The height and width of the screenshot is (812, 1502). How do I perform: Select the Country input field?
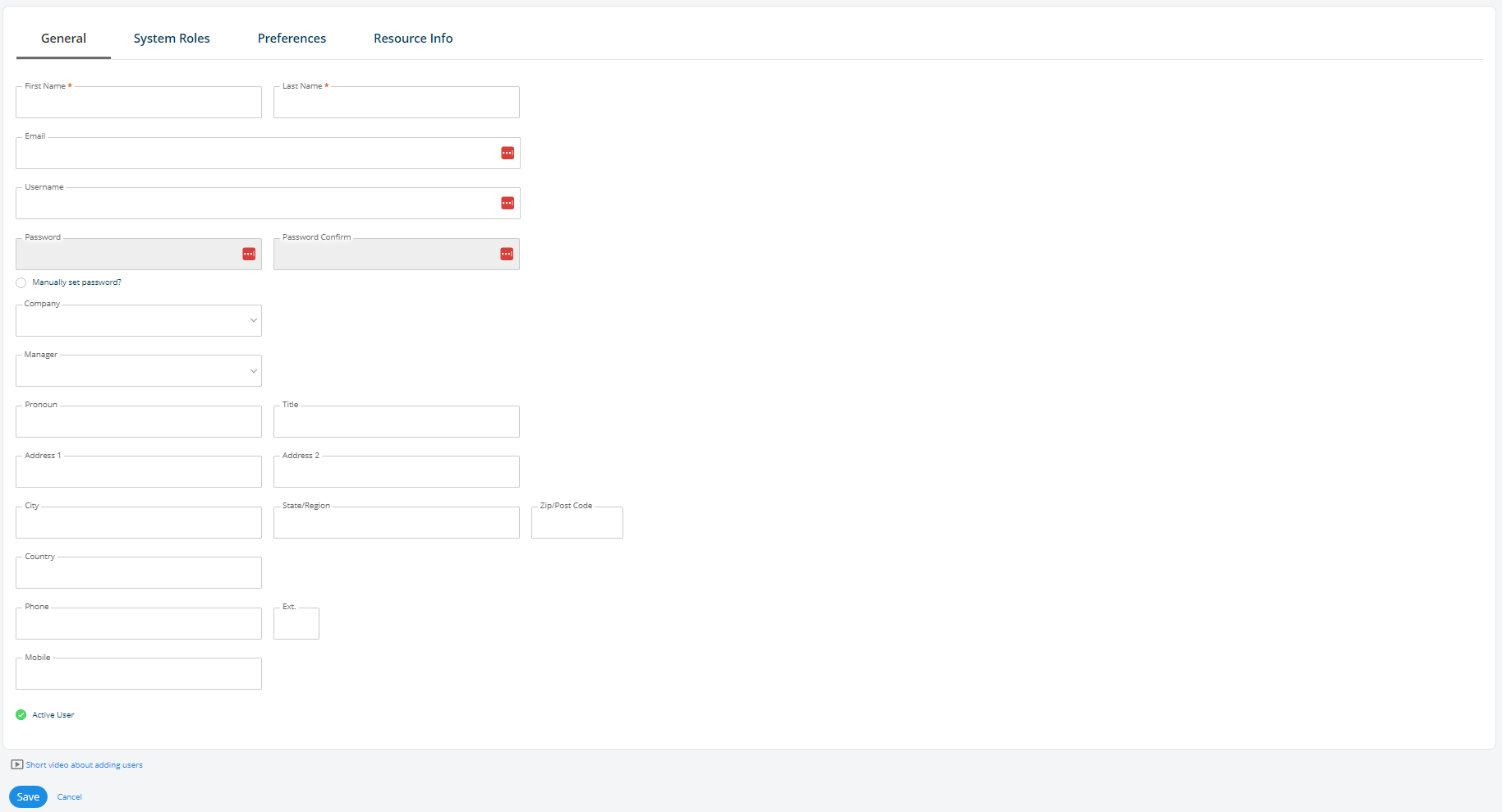pyautogui.click(x=139, y=573)
